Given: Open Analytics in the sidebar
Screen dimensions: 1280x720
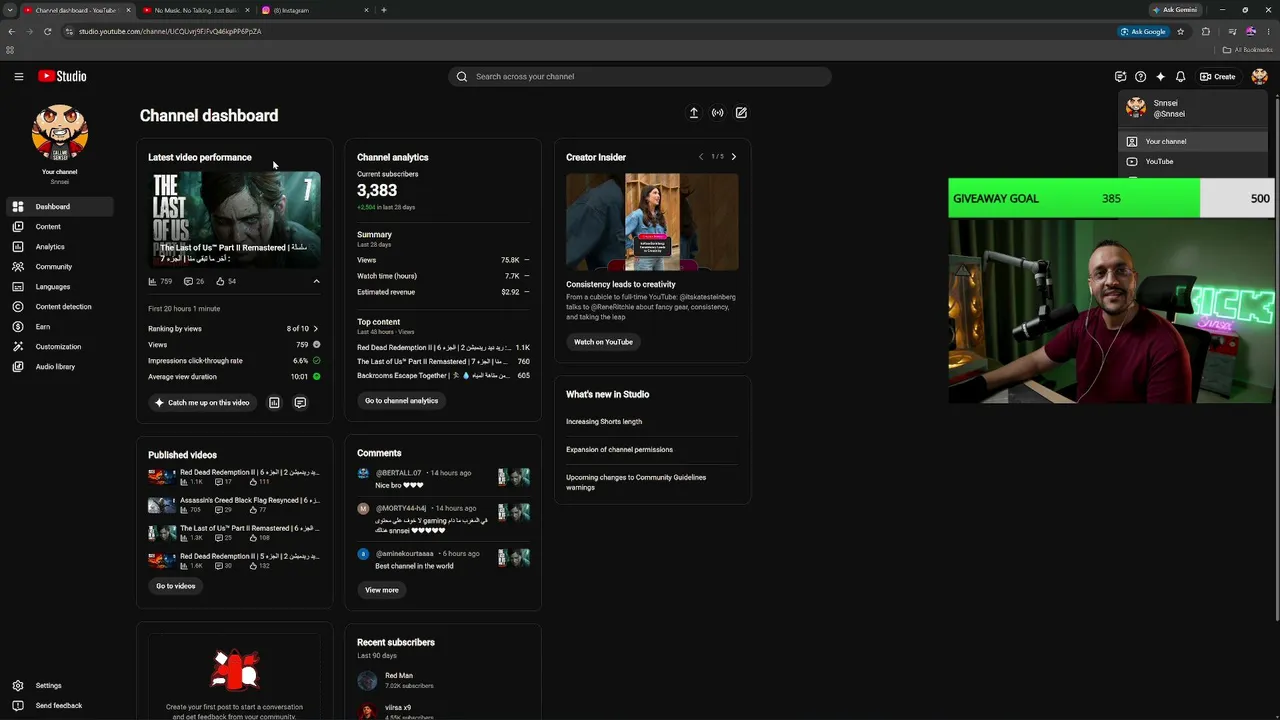Looking at the screenshot, I should point(60,247).
